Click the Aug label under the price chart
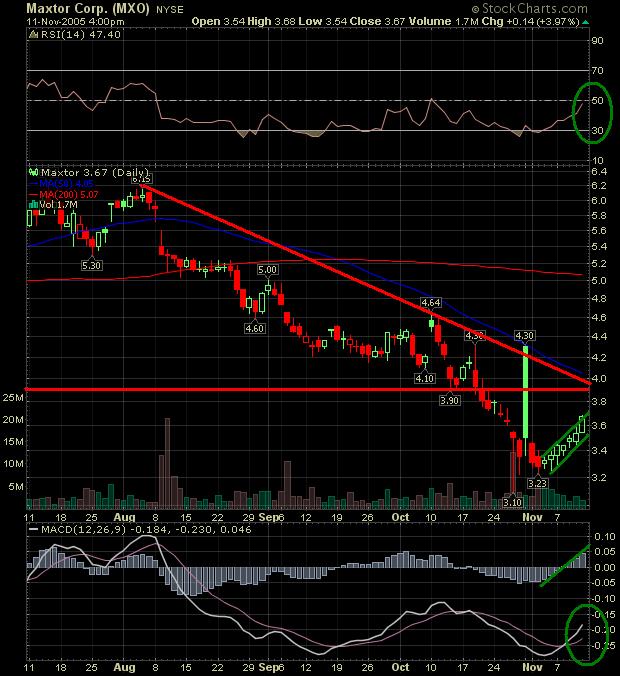620x676 pixels. pos(125,517)
